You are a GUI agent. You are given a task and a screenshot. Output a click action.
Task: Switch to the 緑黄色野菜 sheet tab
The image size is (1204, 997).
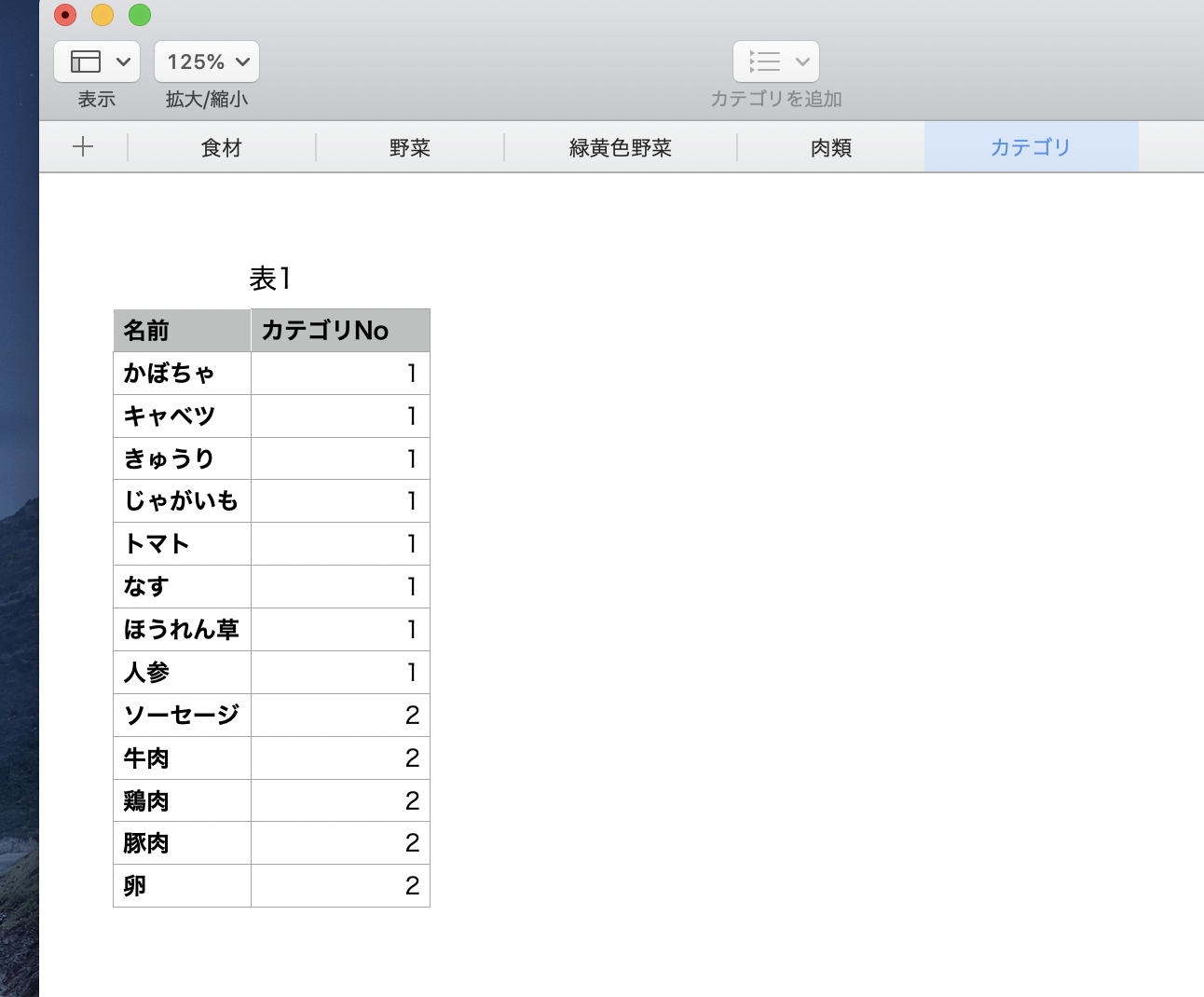pos(621,147)
